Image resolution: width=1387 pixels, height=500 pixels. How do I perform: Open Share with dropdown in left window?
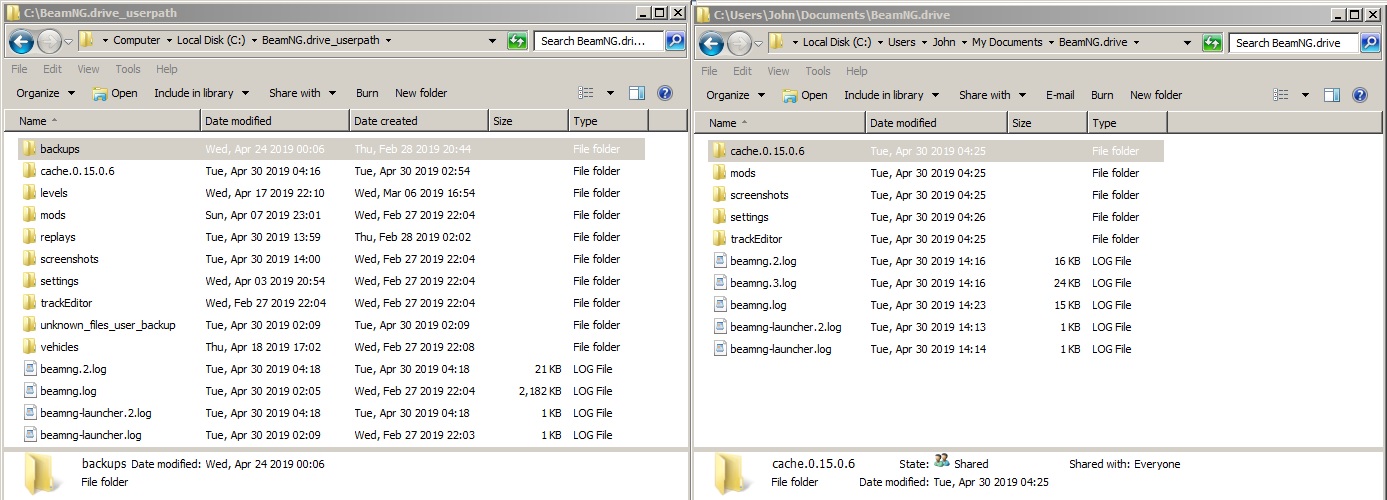pyautogui.click(x=301, y=93)
